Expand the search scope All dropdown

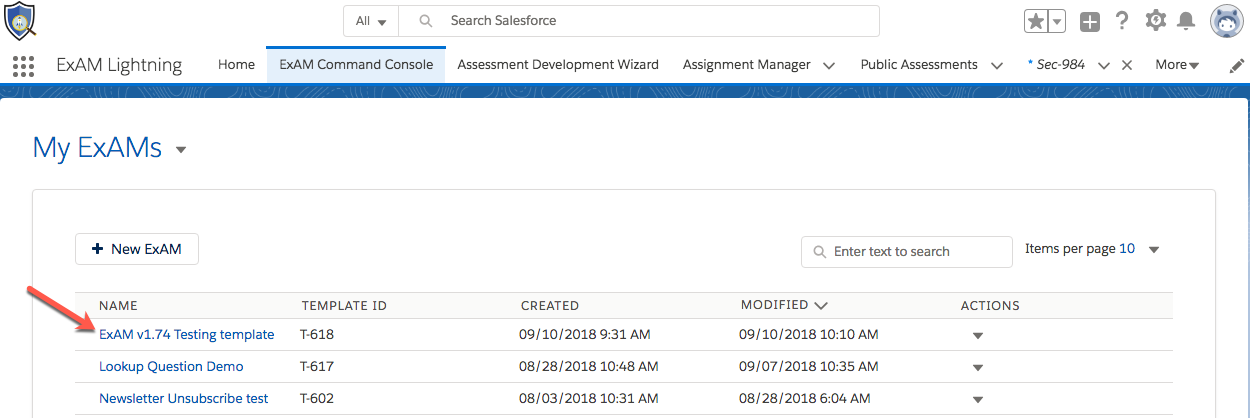[x=371, y=21]
